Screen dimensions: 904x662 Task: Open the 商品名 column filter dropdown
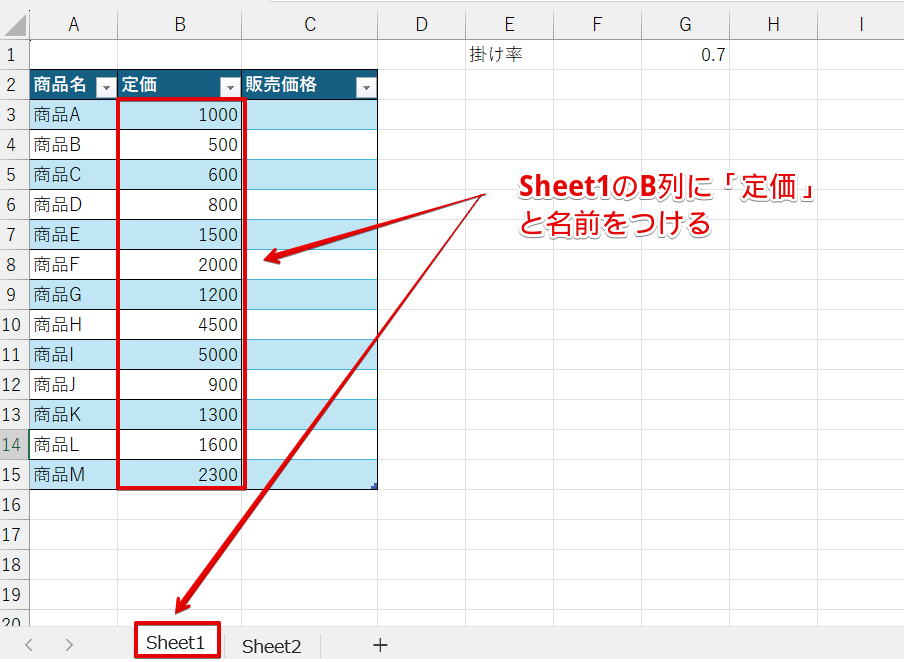[106, 87]
